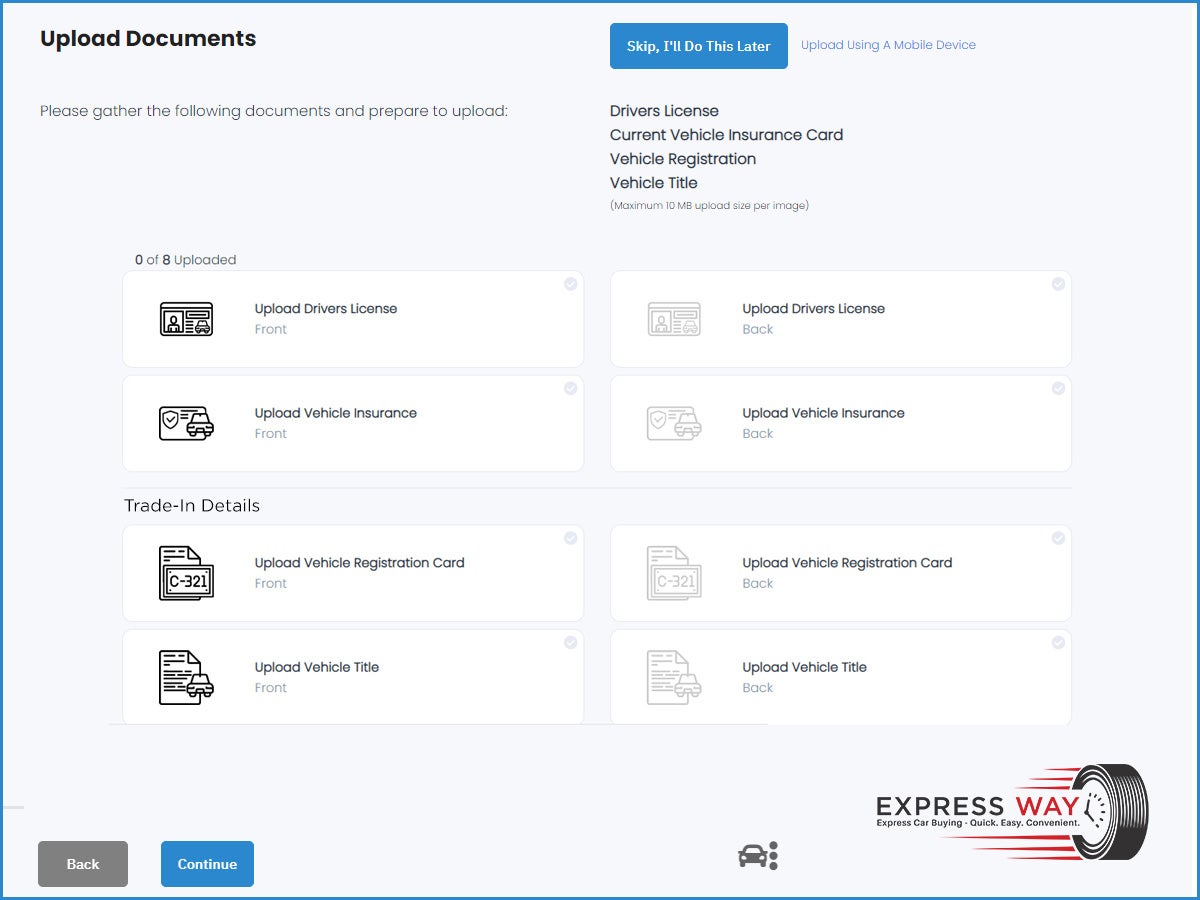
Task: Open Upload Using A Mobile Device link
Action: pos(888,45)
